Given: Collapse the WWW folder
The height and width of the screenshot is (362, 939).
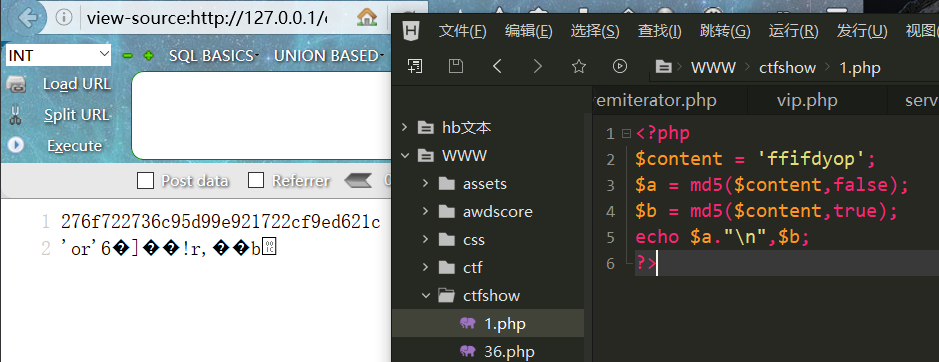Looking at the screenshot, I should 405,156.
